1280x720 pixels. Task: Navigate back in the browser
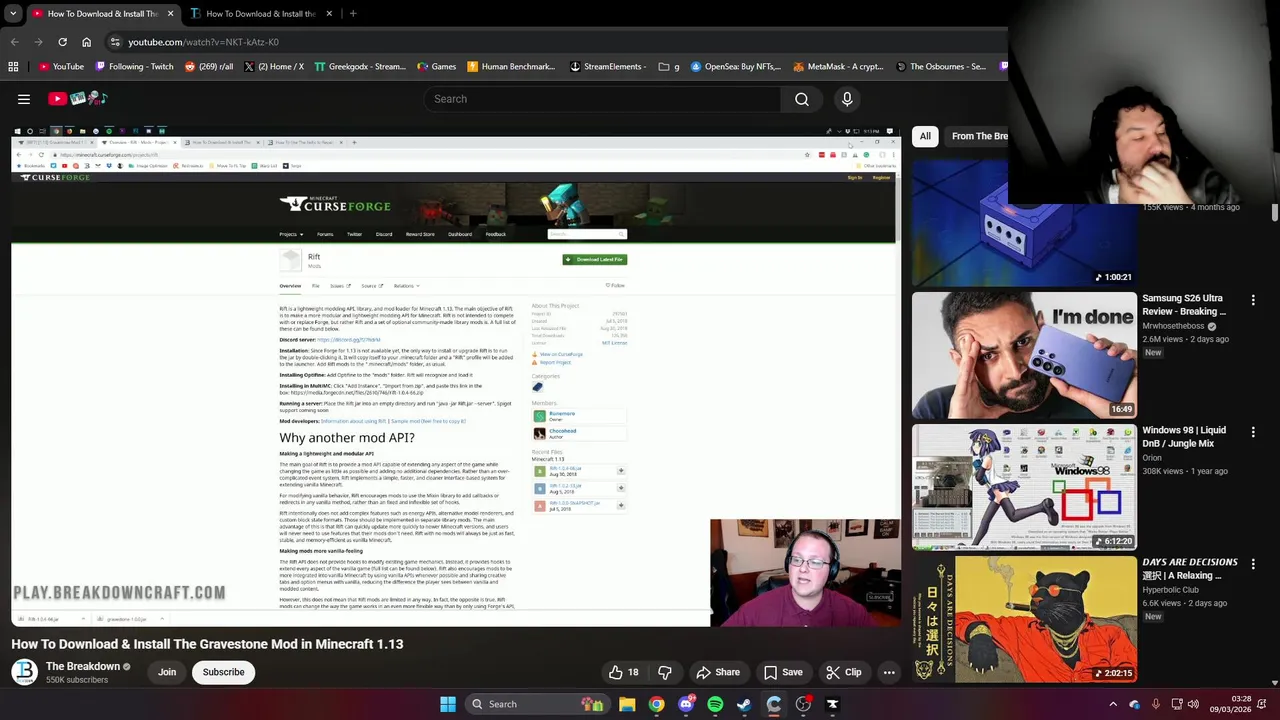pos(14,42)
